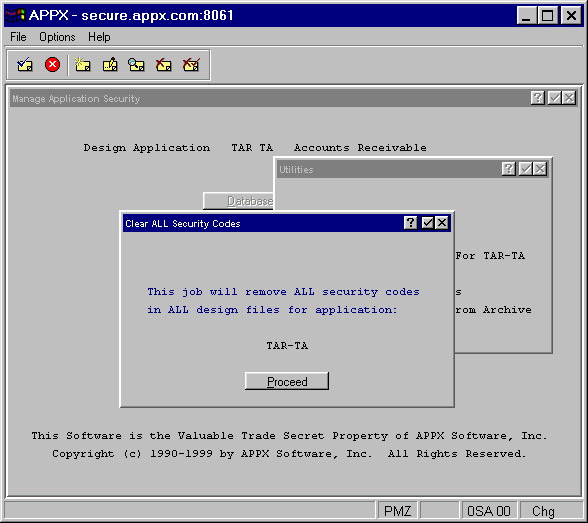Click the 'TAR TA' application code text
Screen dimensions: 588x523
[252, 148]
